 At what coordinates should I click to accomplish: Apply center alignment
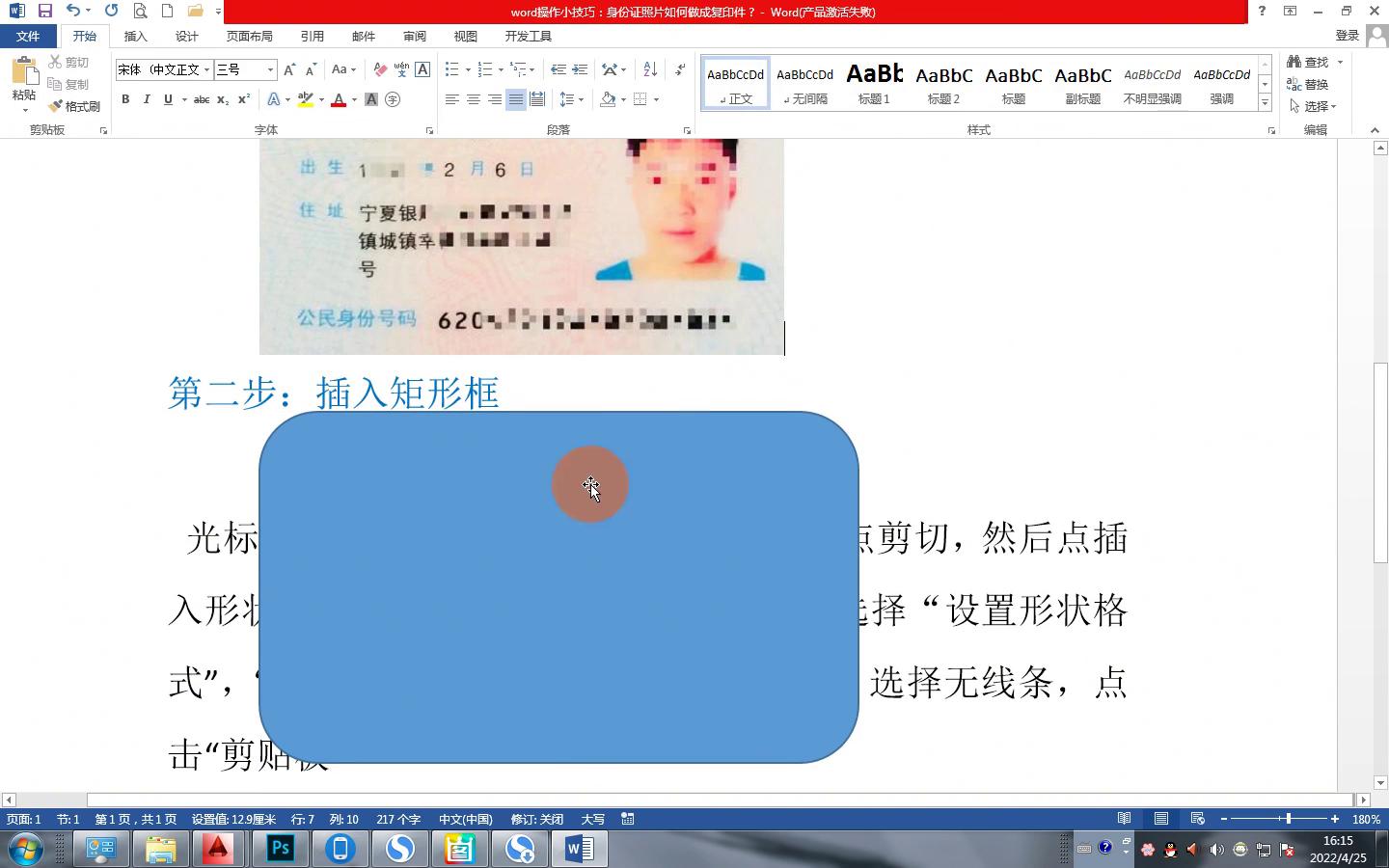point(473,99)
